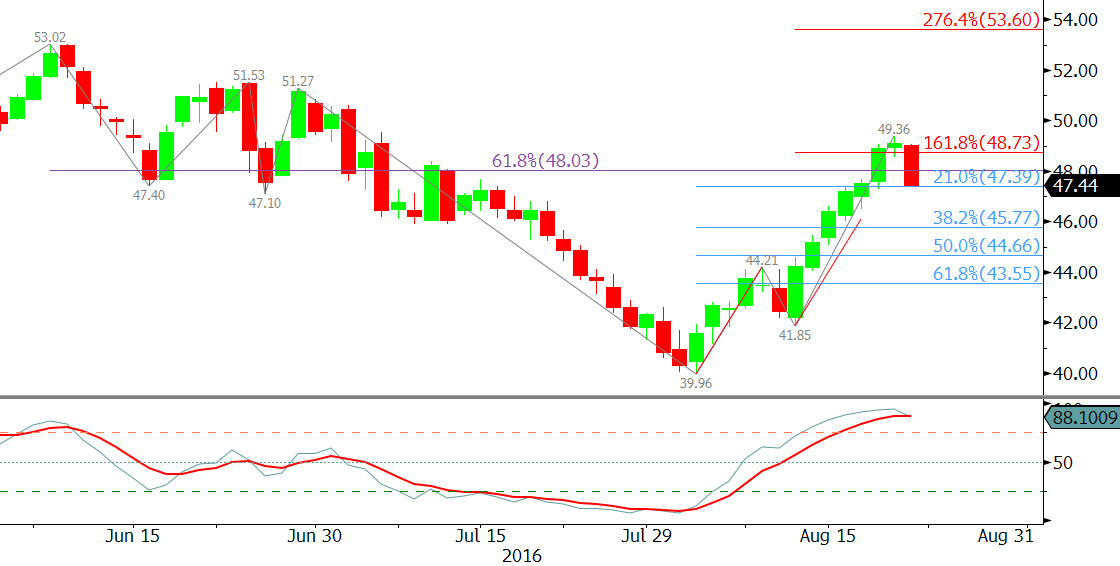Click the 39.96 bottom price label
Image resolution: width=1120 pixels, height=566 pixels.
click(x=696, y=382)
